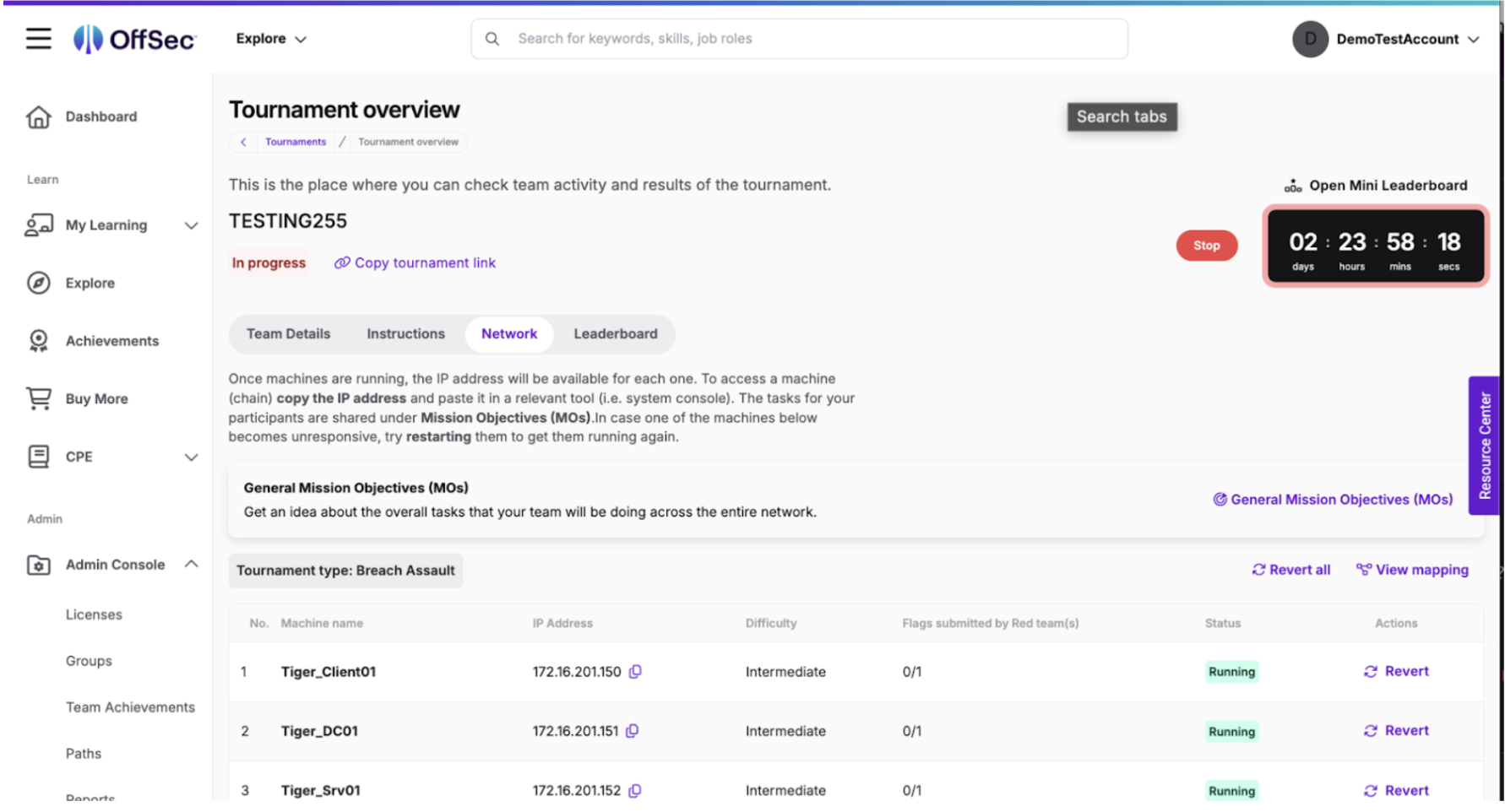Viewport: 1505px width, 812px height.
Task: Expand the CPE sidebar section
Action: click(192, 457)
